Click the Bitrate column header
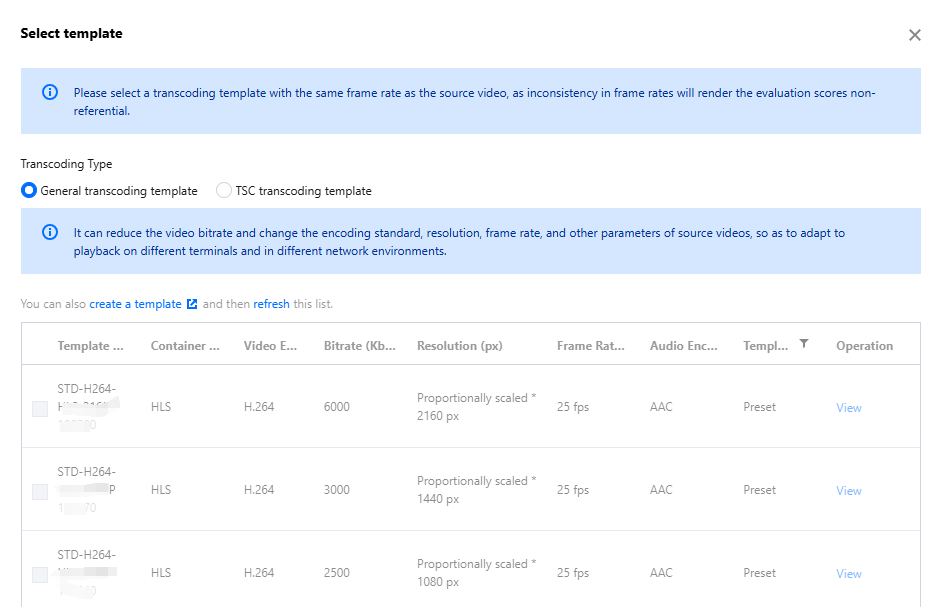 pyautogui.click(x=360, y=346)
